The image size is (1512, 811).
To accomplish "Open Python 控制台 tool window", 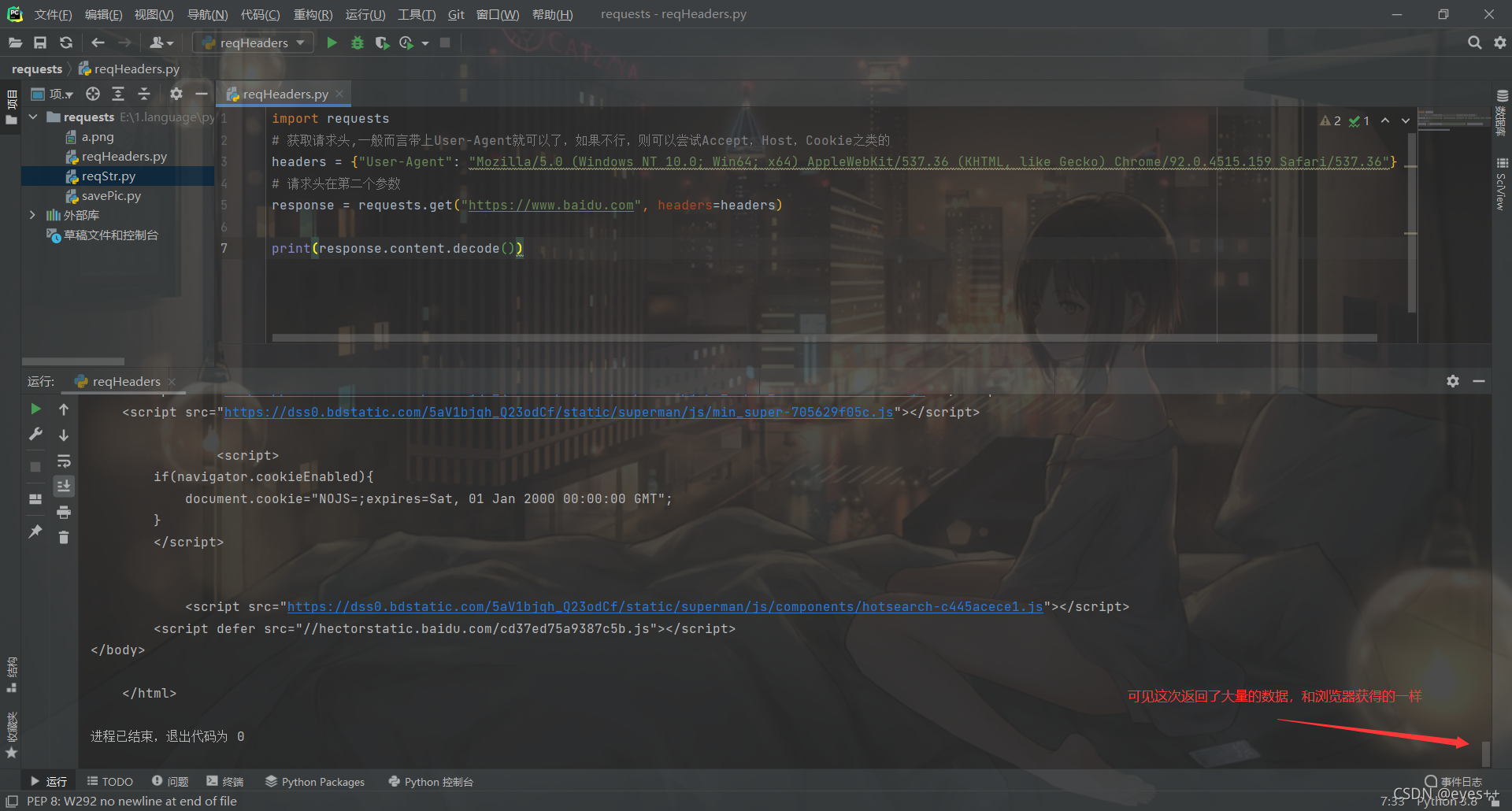I will coord(431,781).
